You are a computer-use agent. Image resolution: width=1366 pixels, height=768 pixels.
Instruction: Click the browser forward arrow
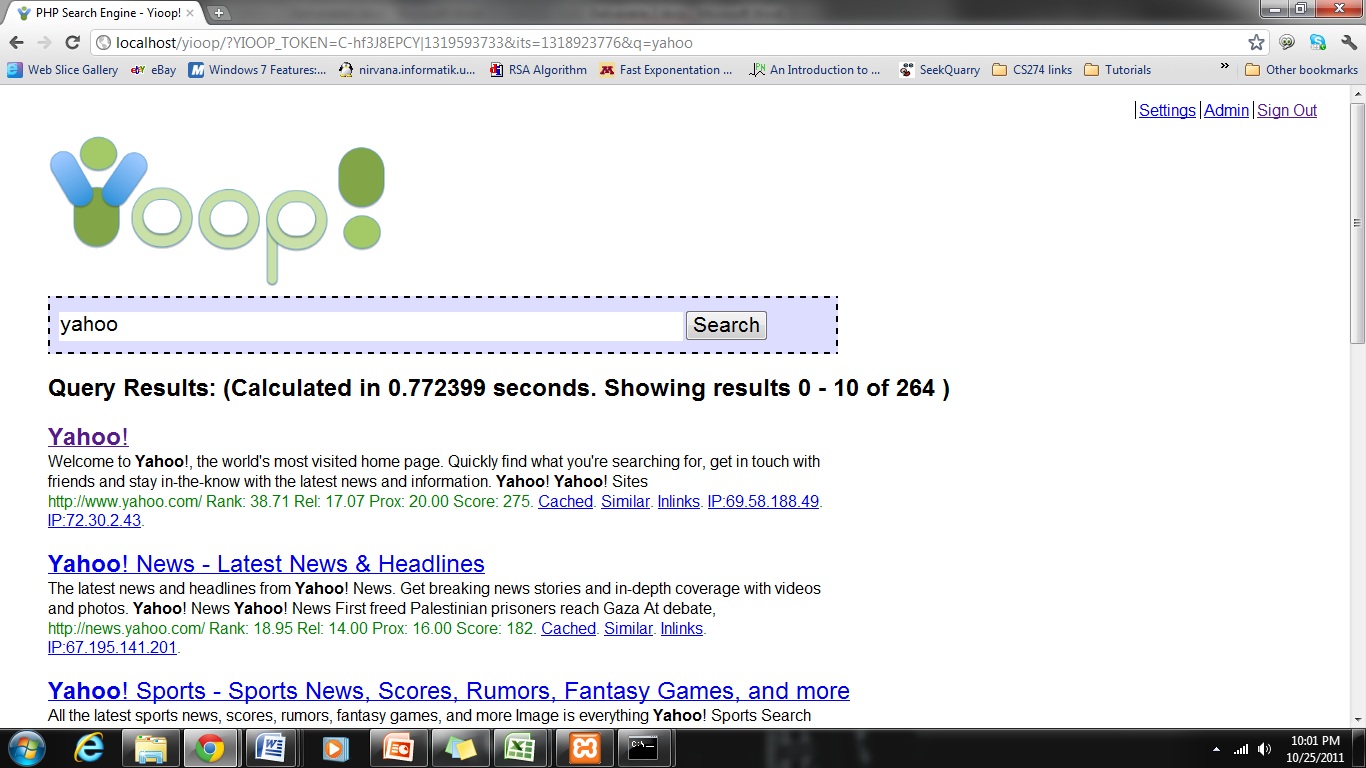pyautogui.click(x=44, y=42)
